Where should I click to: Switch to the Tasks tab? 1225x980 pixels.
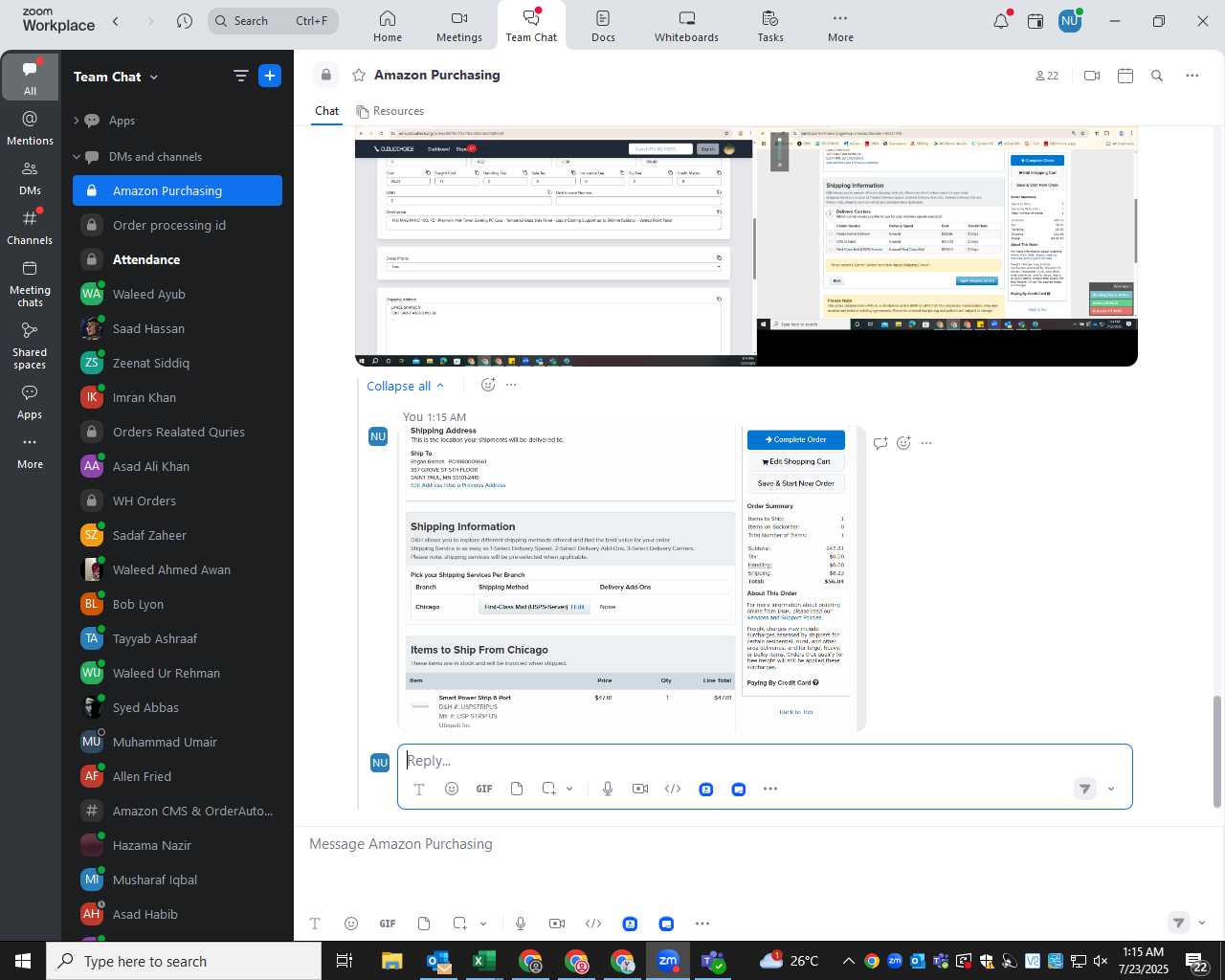[770, 26]
